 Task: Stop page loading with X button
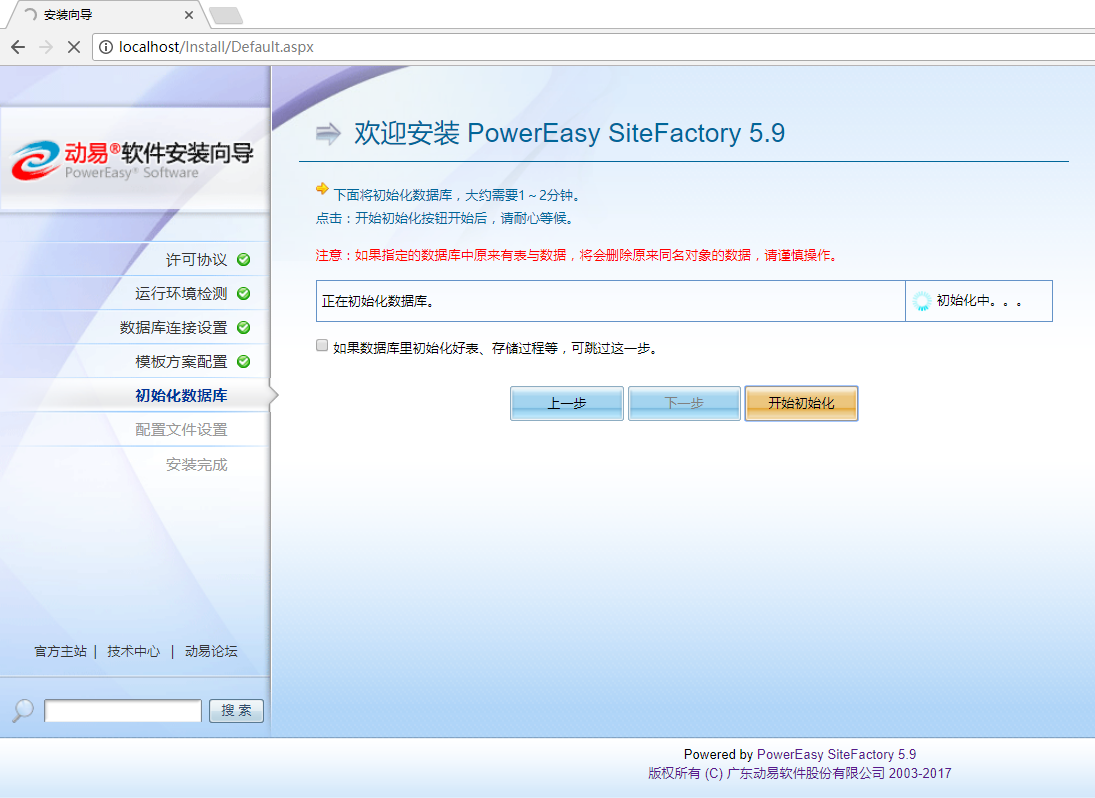click(x=74, y=47)
